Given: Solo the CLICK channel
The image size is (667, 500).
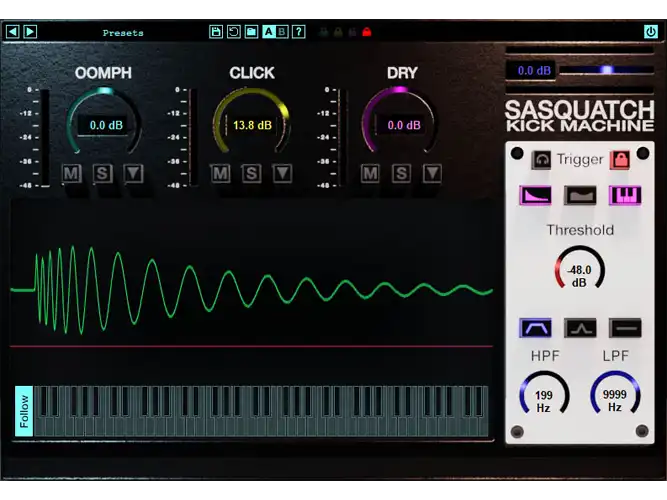Looking at the screenshot, I should click(251, 173).
